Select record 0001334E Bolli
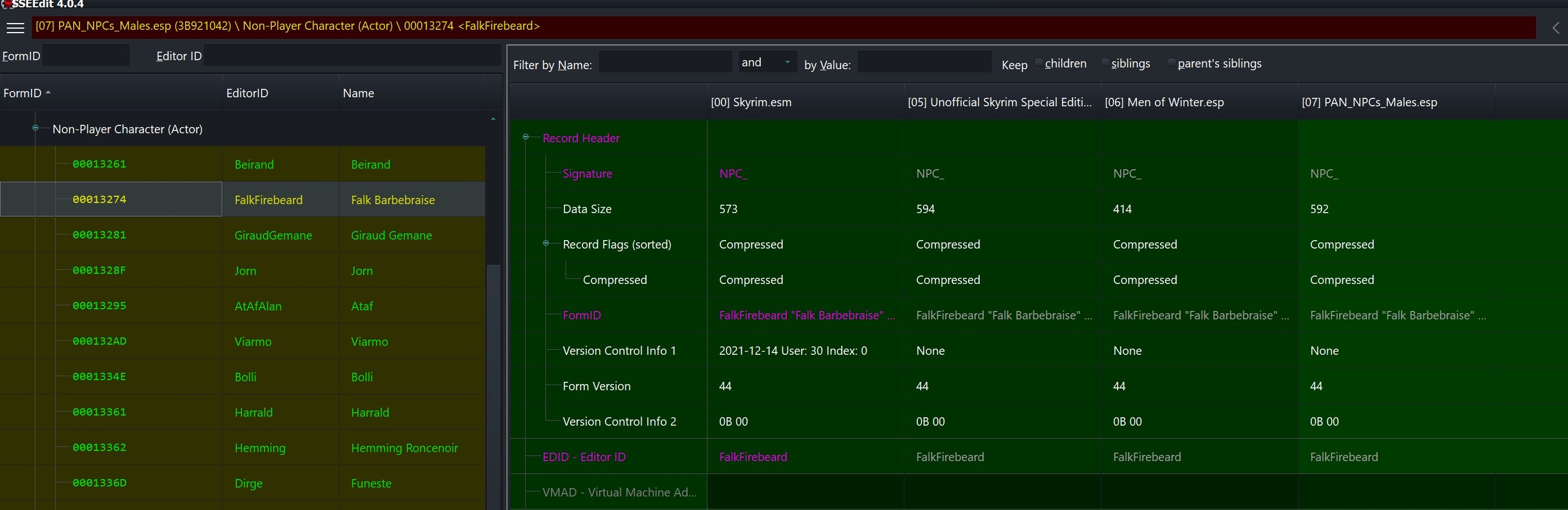This screenshot has height=510, width=1568. click(x=242, y=376)
